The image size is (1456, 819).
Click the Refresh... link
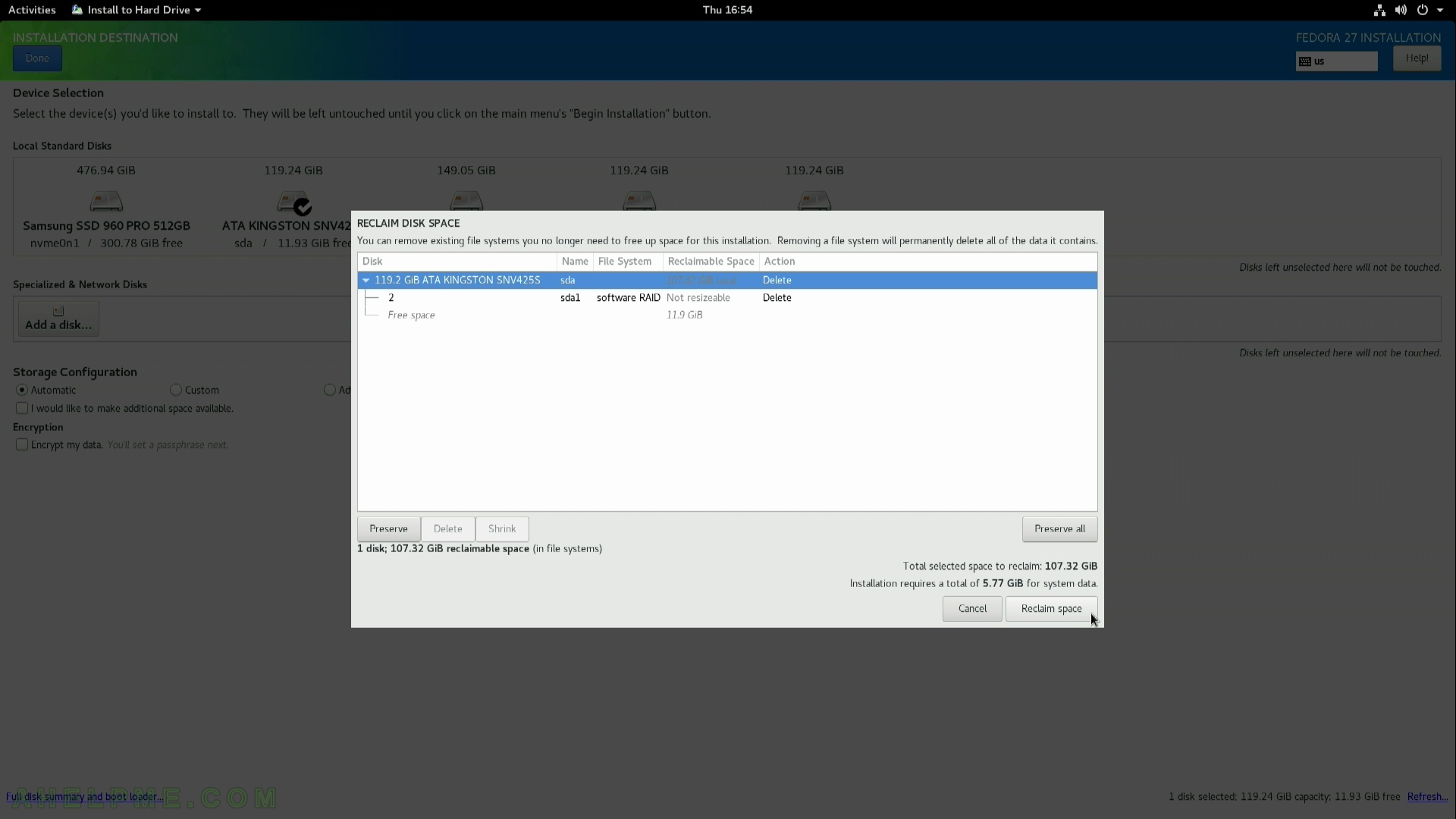coord(1427,796)
